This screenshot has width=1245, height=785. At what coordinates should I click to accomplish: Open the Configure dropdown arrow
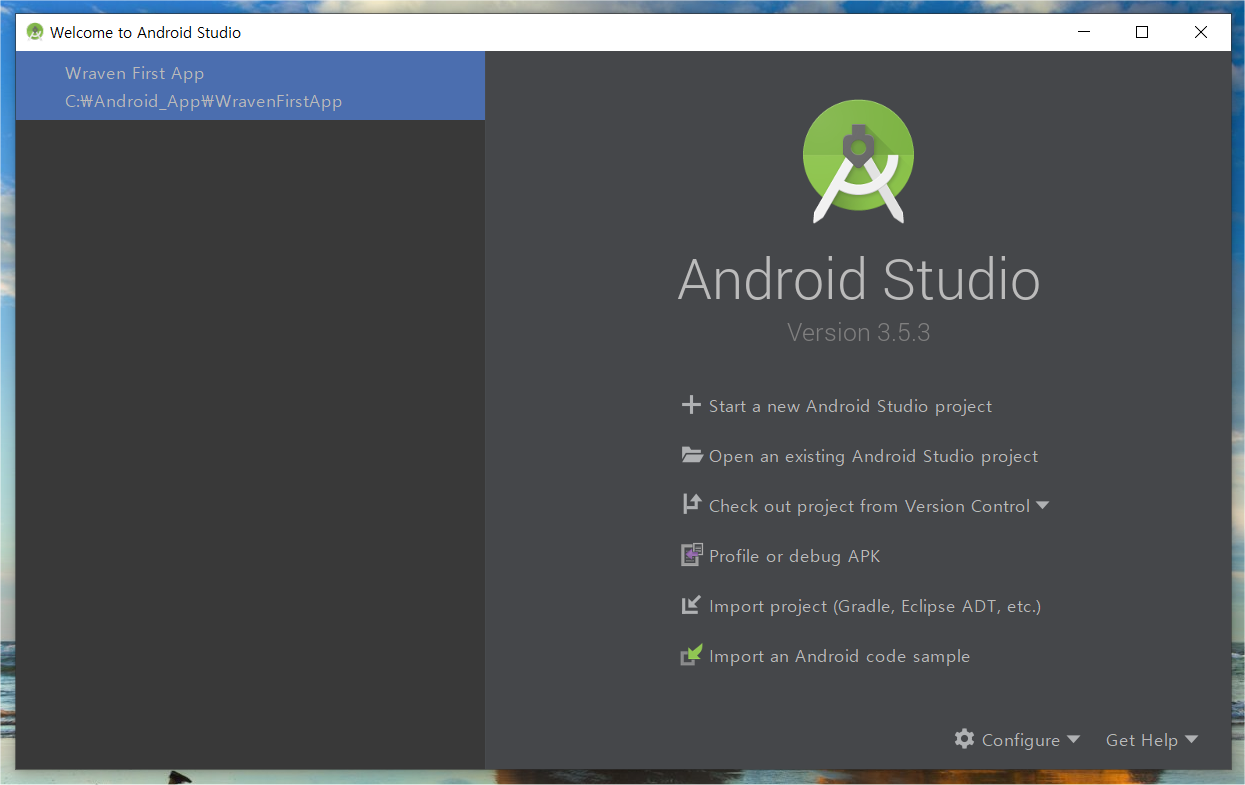click(x=1073, y=740)
